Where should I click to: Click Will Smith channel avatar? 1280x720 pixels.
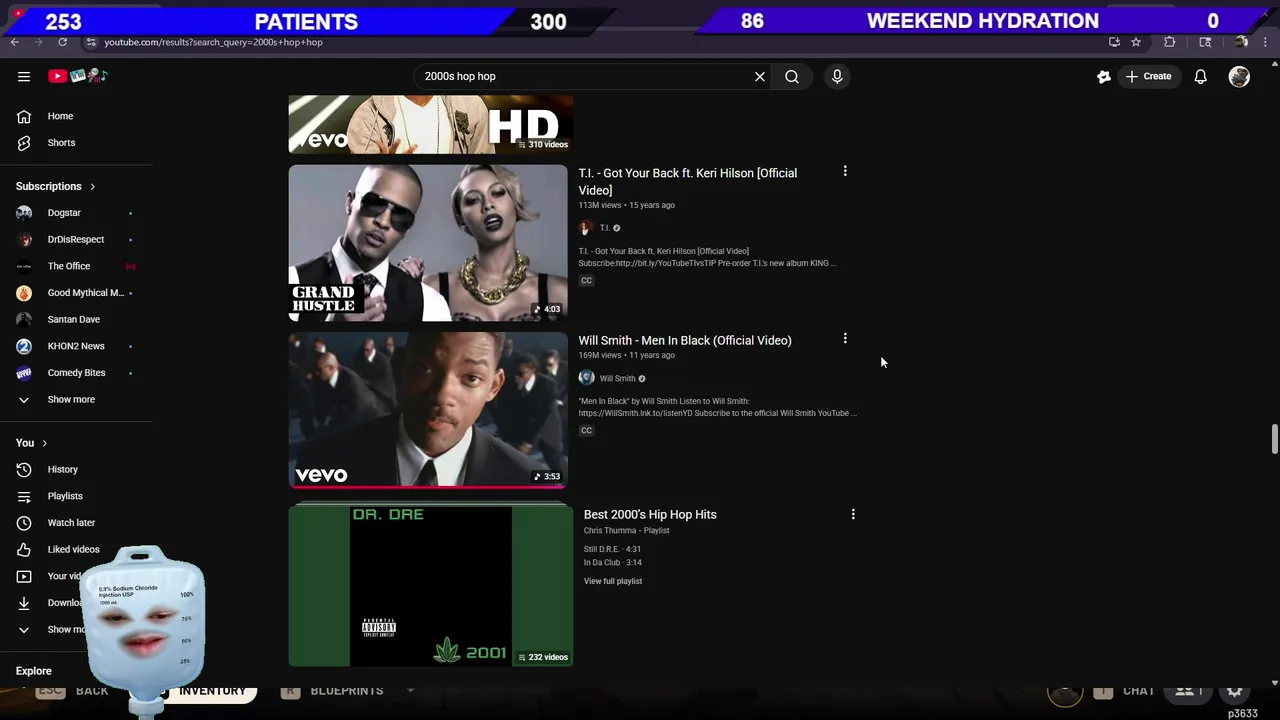[586, 378]
